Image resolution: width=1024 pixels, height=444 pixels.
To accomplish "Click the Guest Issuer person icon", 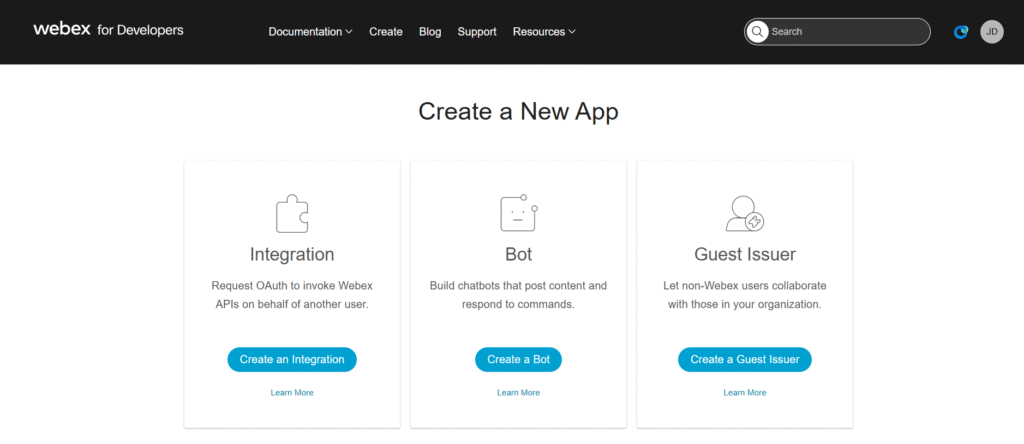I will click(745, 214).
